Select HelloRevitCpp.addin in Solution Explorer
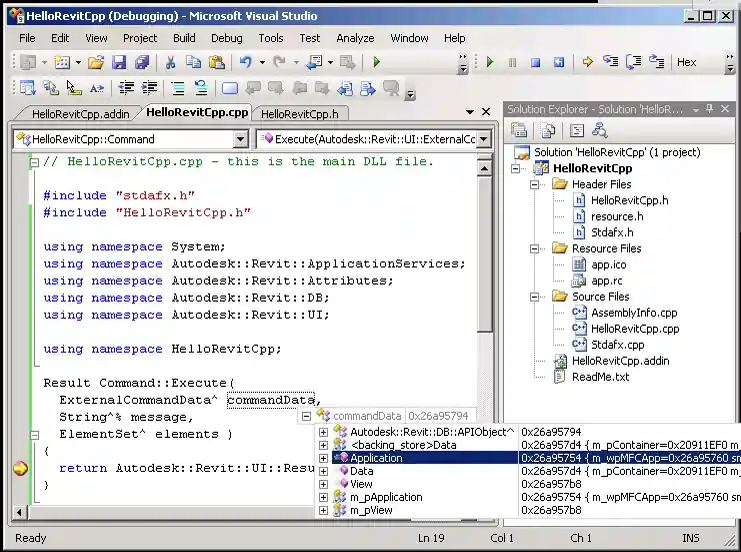The height and width of the screenshot is (552, 741). (620, 361)
